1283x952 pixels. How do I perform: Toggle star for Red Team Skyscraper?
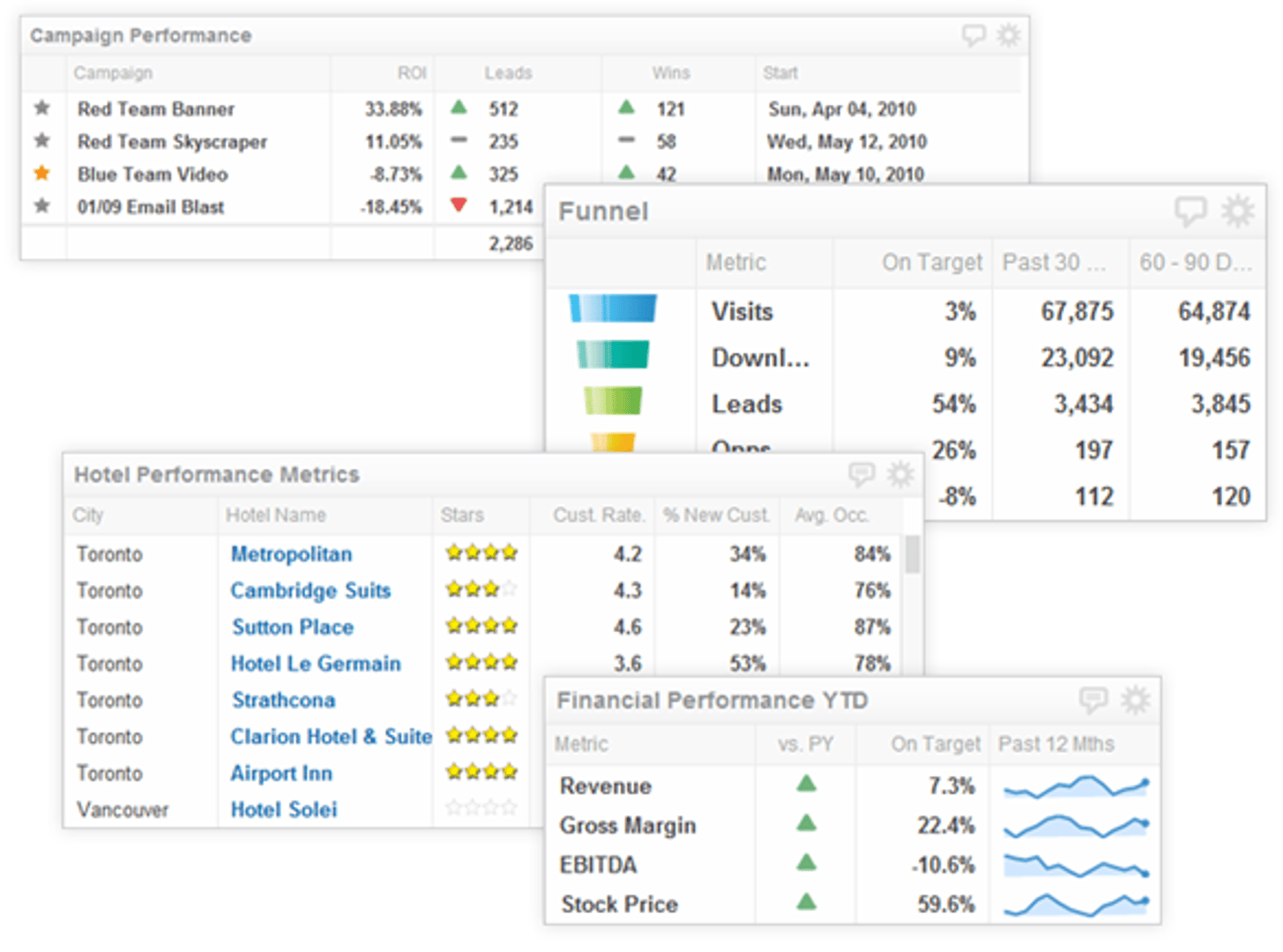[x=41, y=141]
